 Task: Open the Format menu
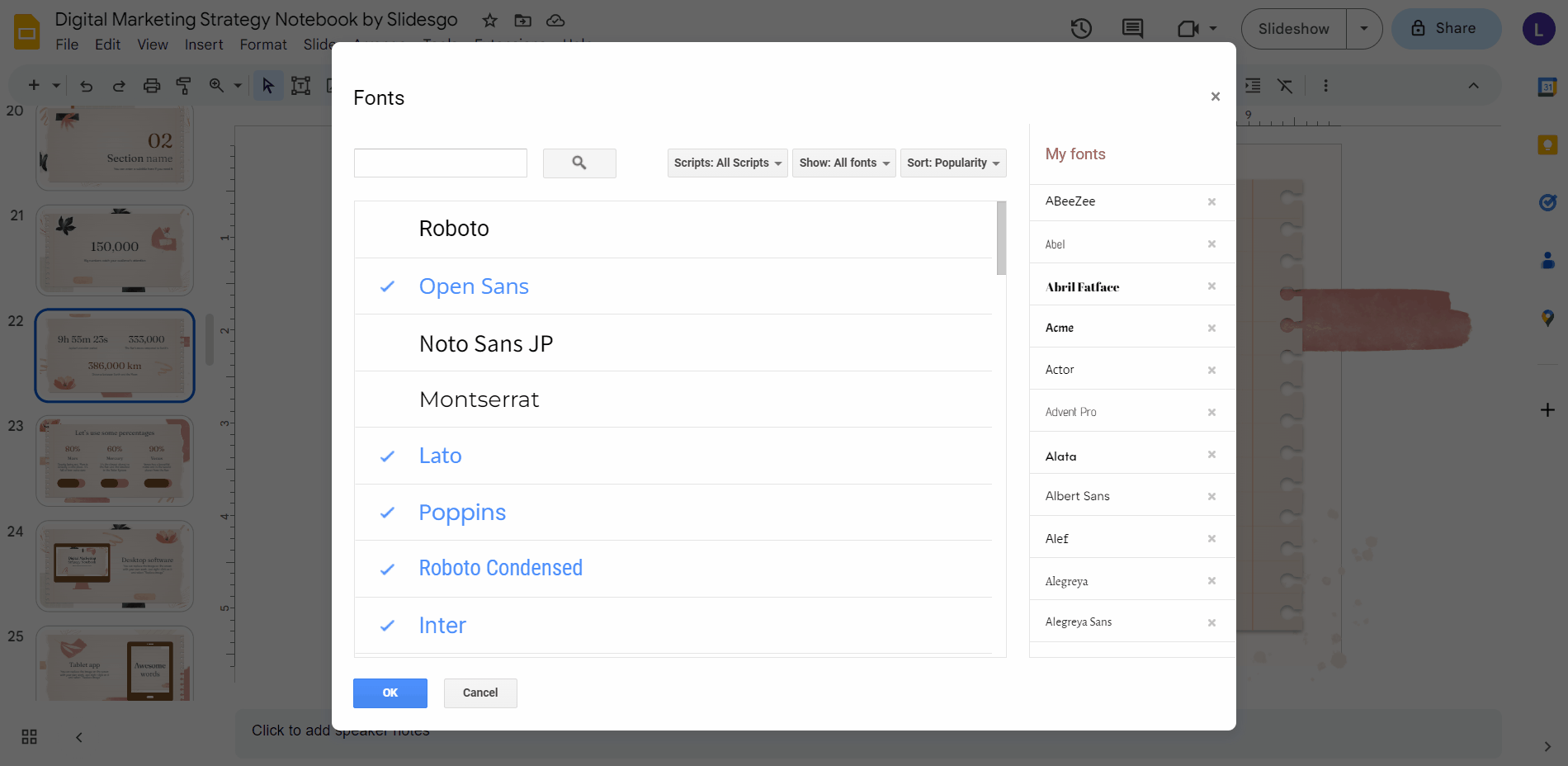click(263, 45)
